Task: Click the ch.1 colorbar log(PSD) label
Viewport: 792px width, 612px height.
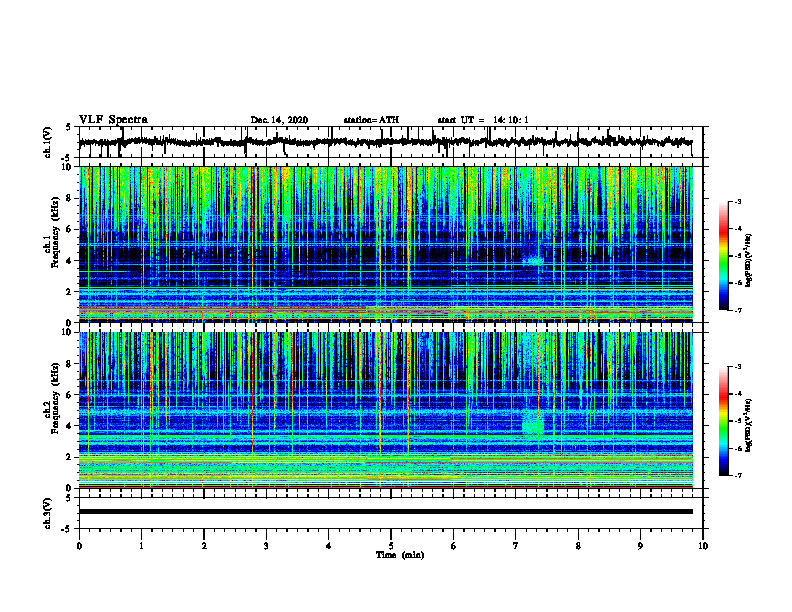Action: click(749, 260)
